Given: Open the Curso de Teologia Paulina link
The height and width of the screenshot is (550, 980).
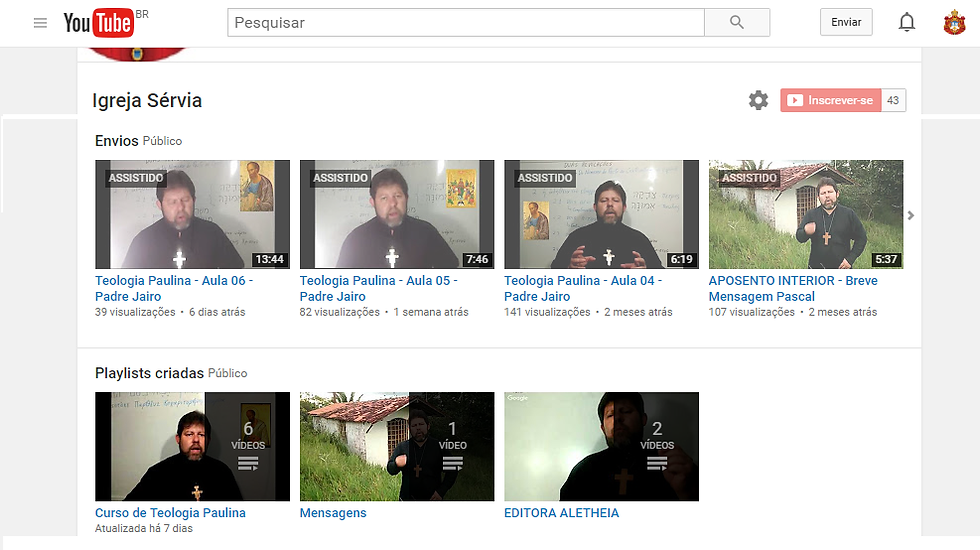Looking at the screenshot, I should pyautogui.click(x=170, y=512).
